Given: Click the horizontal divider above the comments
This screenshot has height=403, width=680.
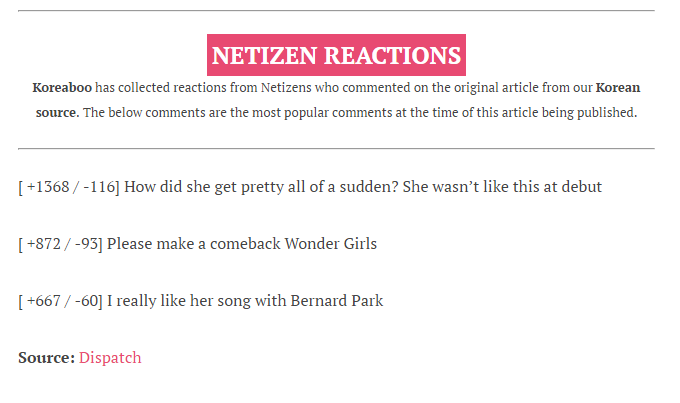Looking at the screenshot, I should coord(336,149).
